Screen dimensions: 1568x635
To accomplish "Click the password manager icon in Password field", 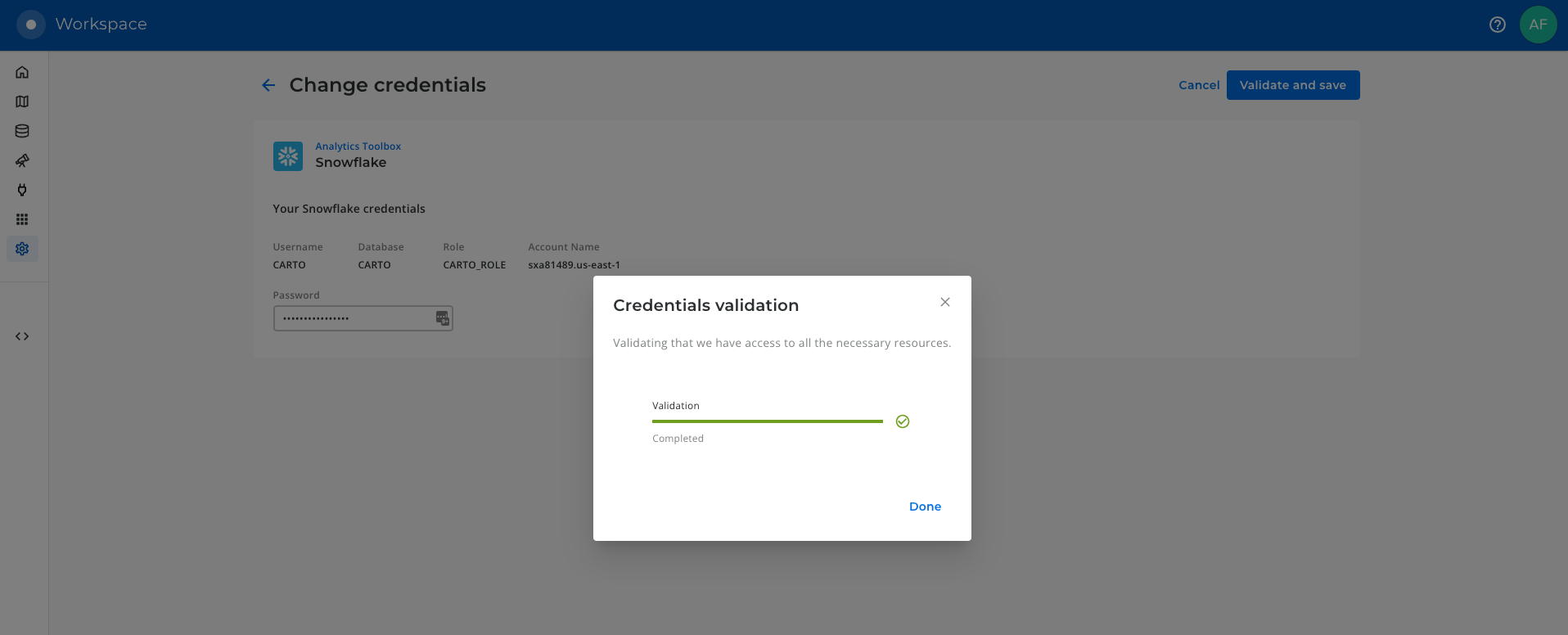I will pyautogui.click(x=442, y=318).
